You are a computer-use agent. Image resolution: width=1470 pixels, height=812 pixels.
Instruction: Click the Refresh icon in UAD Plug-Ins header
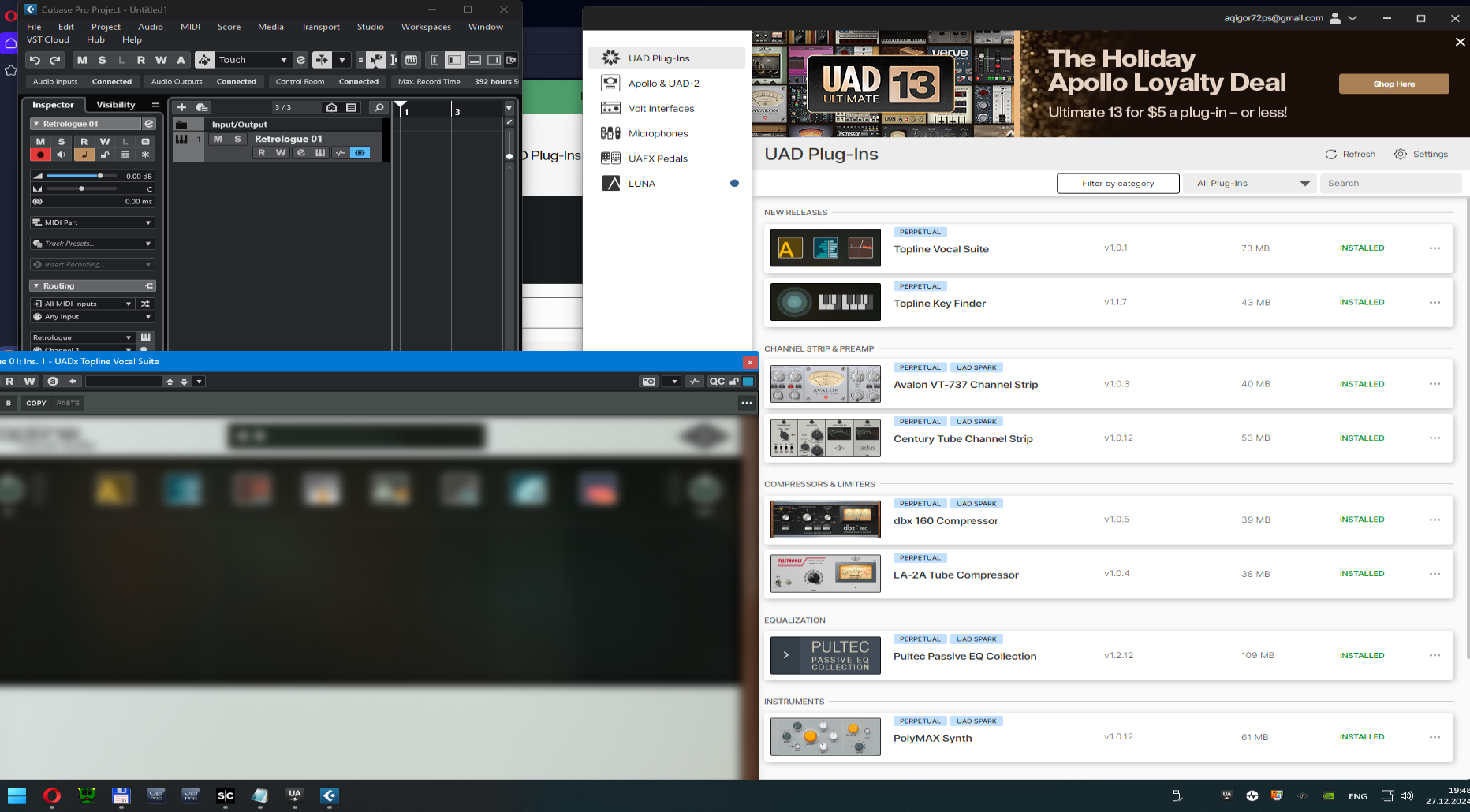tap(1331, 155)
